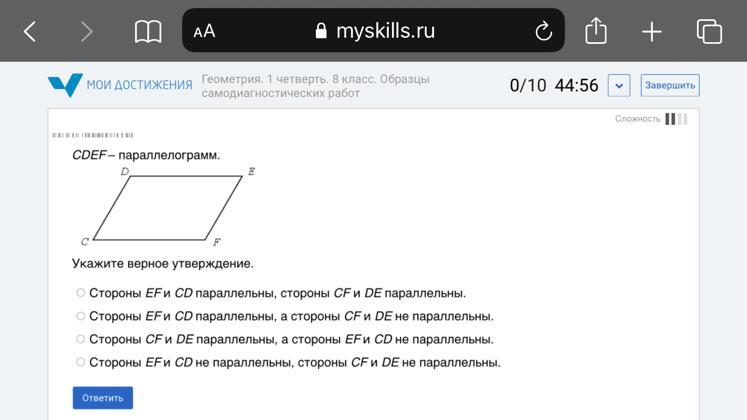Viewport: 747px width, 420px height.
Task: Click the Завершить button
Action: tap(670, 85)
